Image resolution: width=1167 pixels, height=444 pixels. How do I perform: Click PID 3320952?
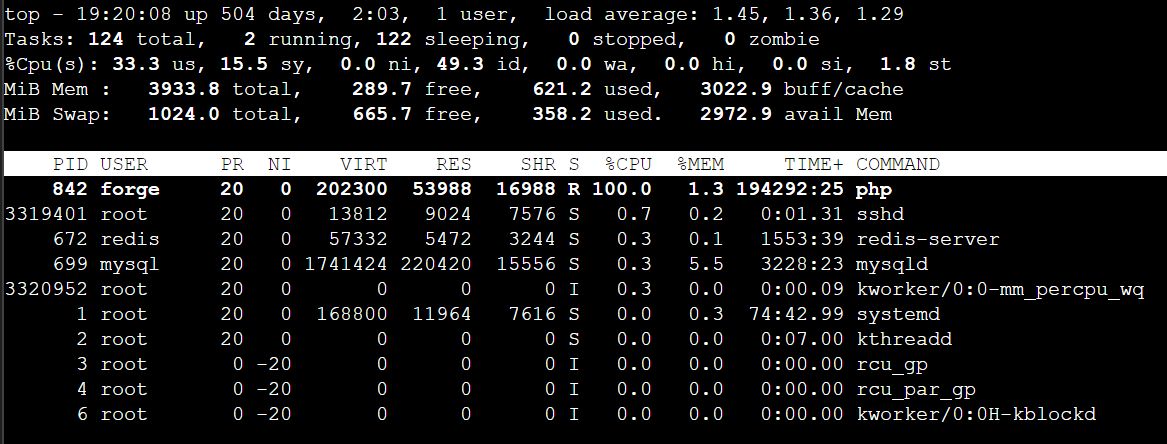[x=46, y=289]
